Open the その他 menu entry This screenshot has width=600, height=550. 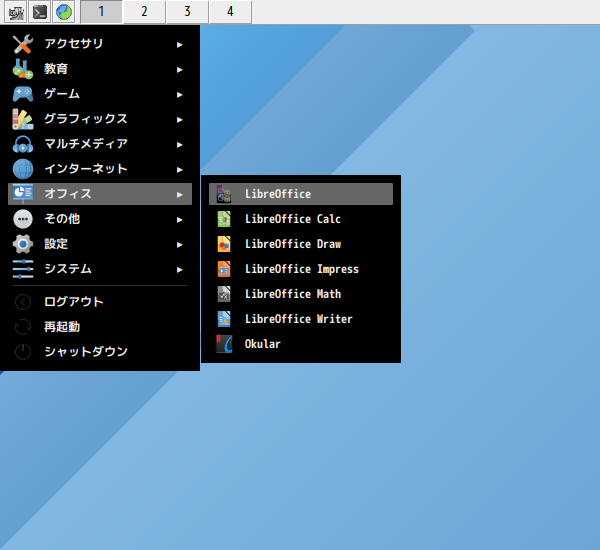100,219
